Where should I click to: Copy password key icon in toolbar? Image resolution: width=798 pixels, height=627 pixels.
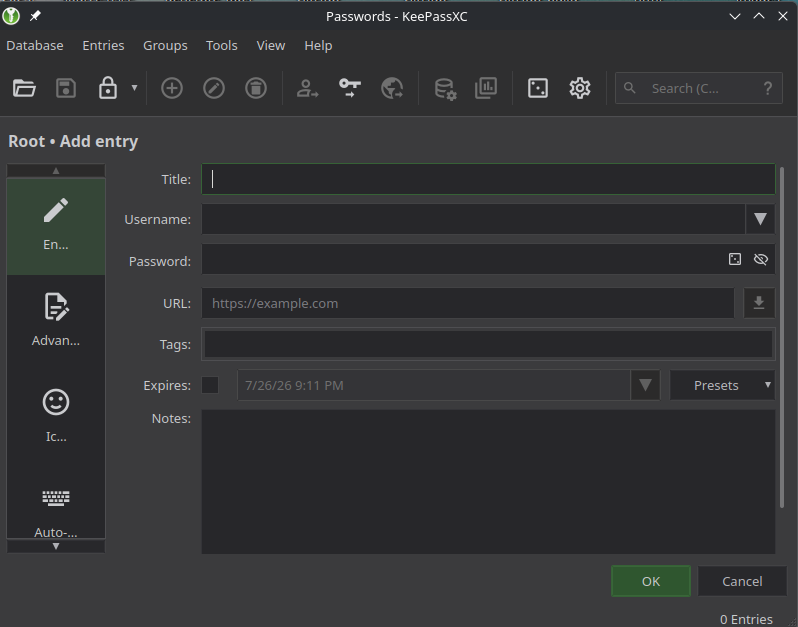click(350, 88)
